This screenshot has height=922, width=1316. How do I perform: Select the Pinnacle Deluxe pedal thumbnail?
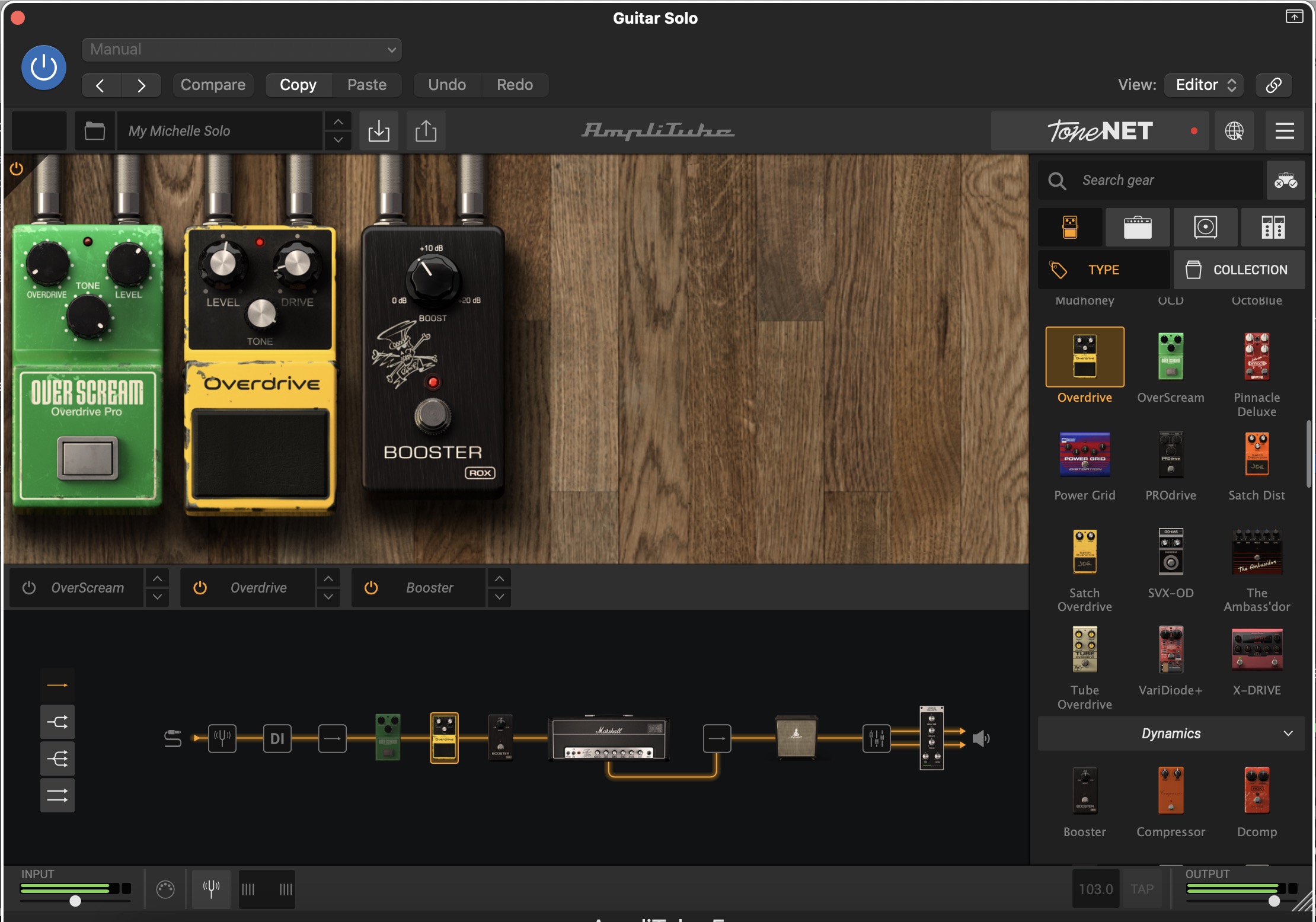click(x=1257, y=357)
